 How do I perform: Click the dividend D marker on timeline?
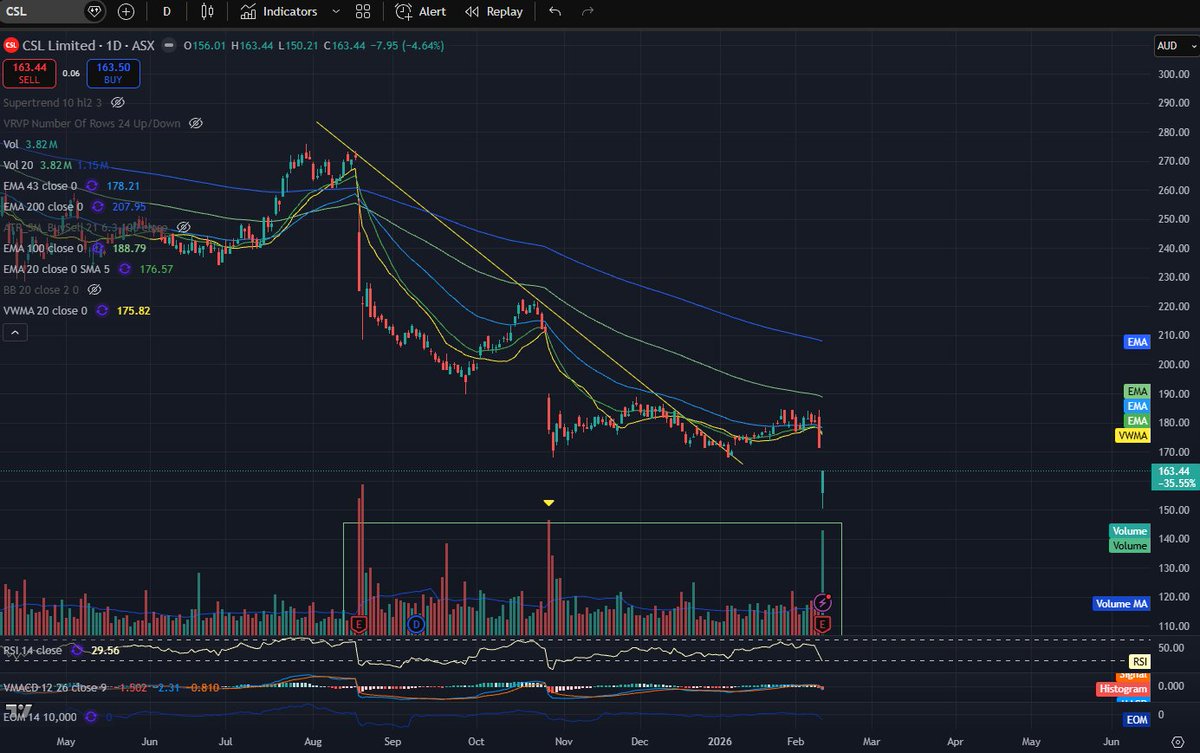point(416,625)
